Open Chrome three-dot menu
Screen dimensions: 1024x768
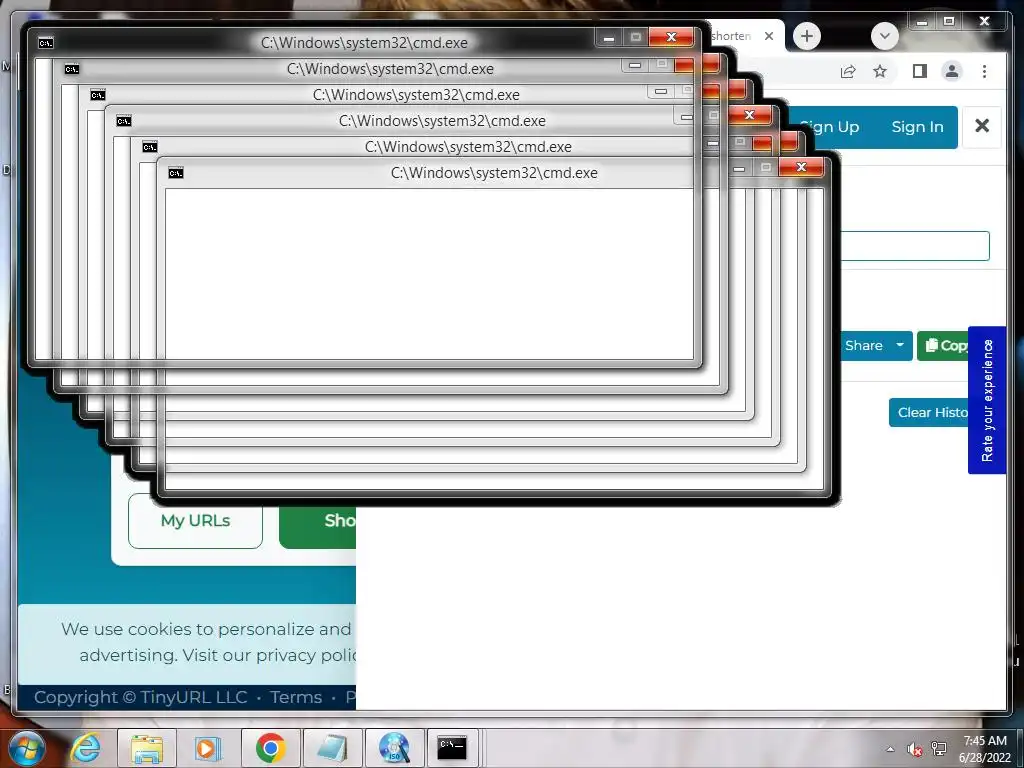984,71
